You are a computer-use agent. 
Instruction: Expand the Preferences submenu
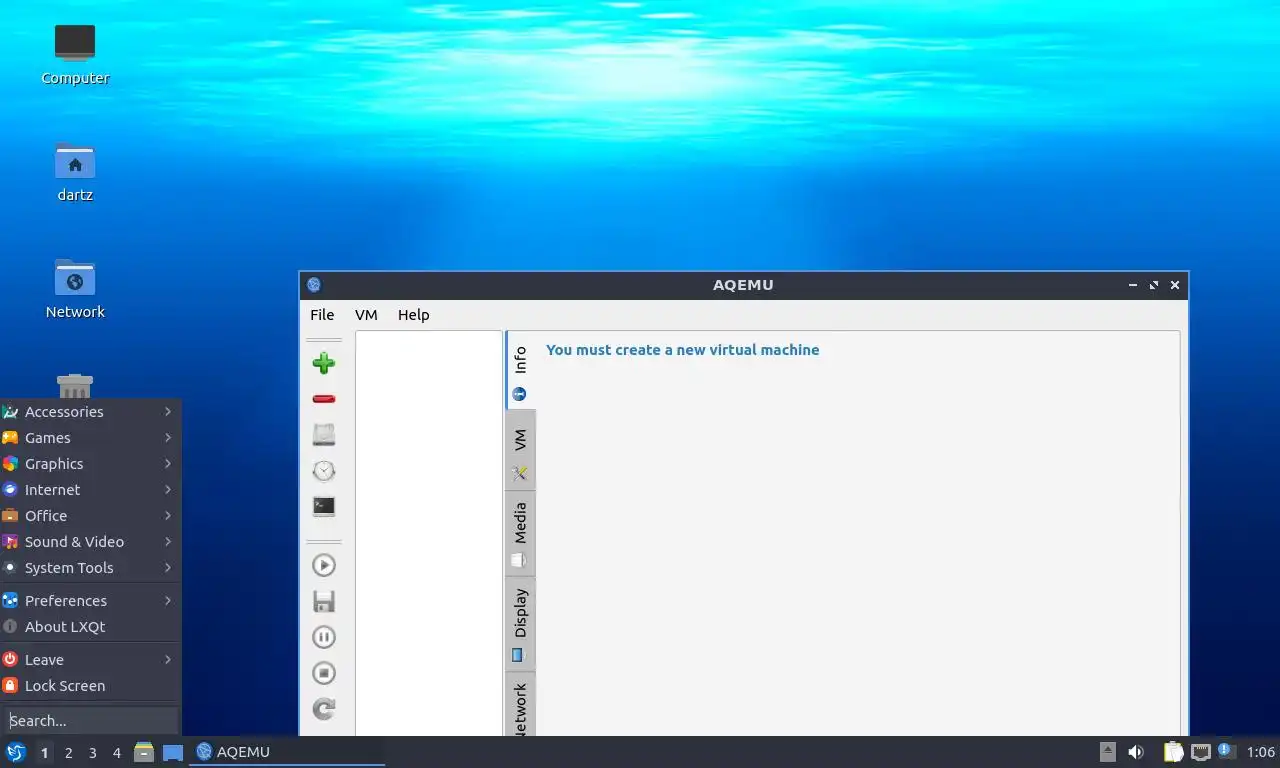tap(91, 601)
